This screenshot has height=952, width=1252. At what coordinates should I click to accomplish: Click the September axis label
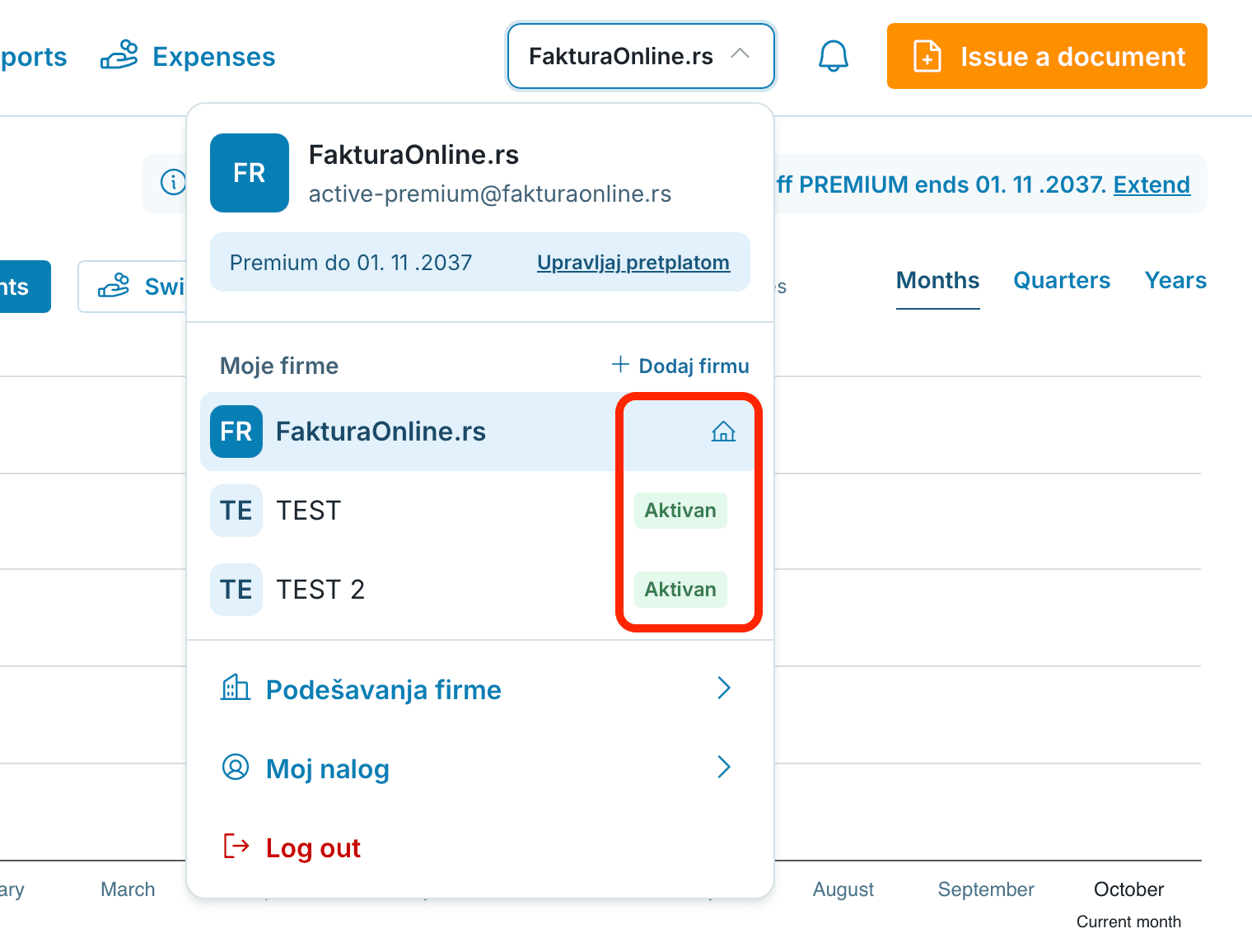coord(986,889)
